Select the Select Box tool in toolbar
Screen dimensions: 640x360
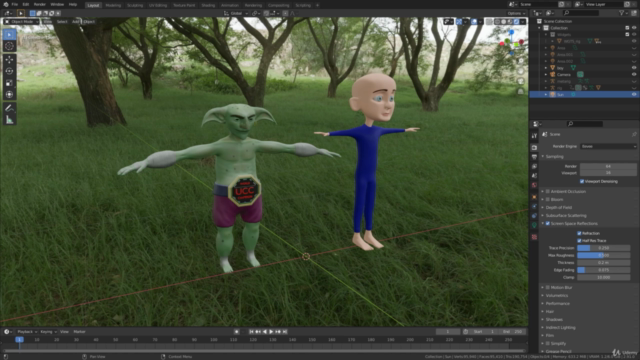(9, 35)
